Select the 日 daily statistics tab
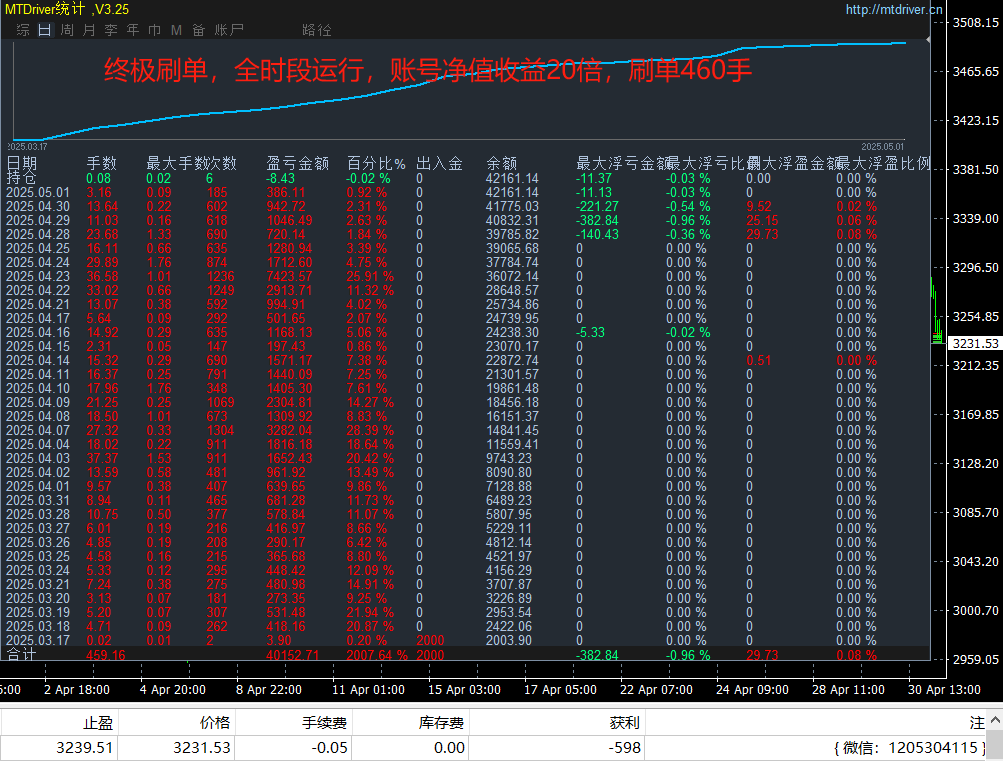The height and width of the screenshot is (761, 1003). 45,30
